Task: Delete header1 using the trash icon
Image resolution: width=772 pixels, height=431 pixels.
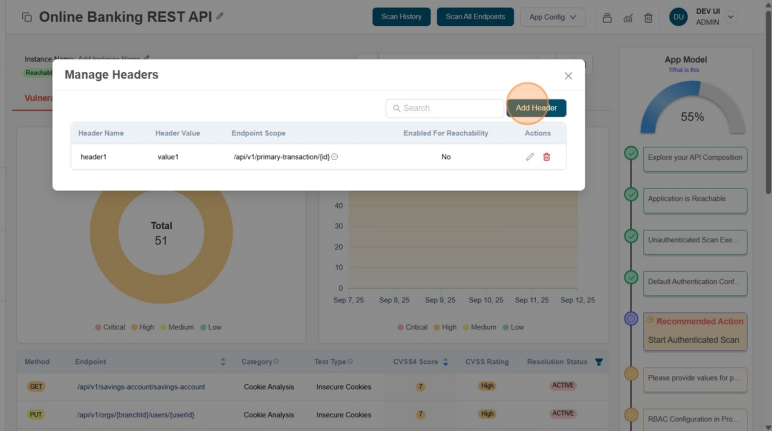Action: 546,157
